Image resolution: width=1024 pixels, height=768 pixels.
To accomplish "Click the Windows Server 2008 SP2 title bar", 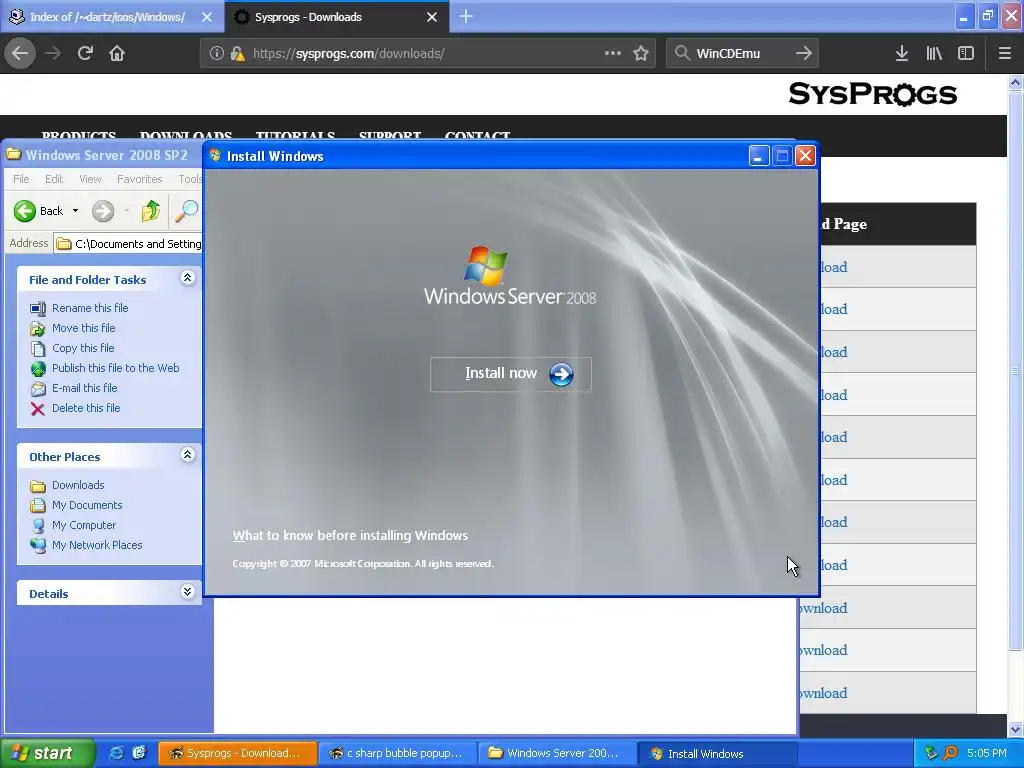I will (x=103, y=155).
